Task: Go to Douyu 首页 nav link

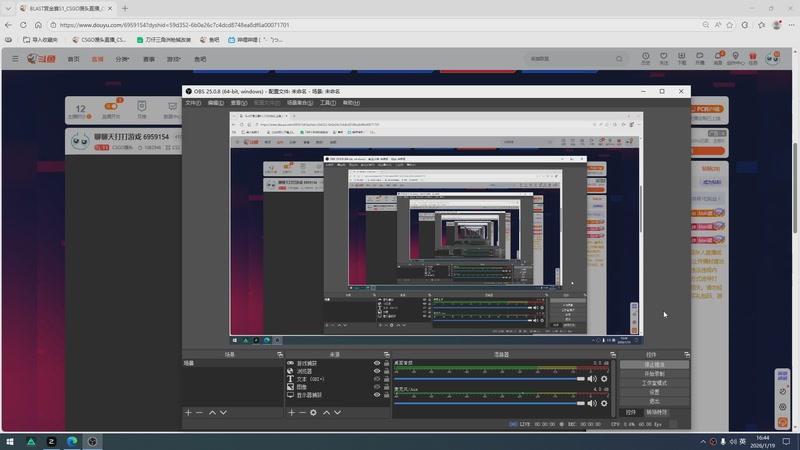Action: [73, 59]
